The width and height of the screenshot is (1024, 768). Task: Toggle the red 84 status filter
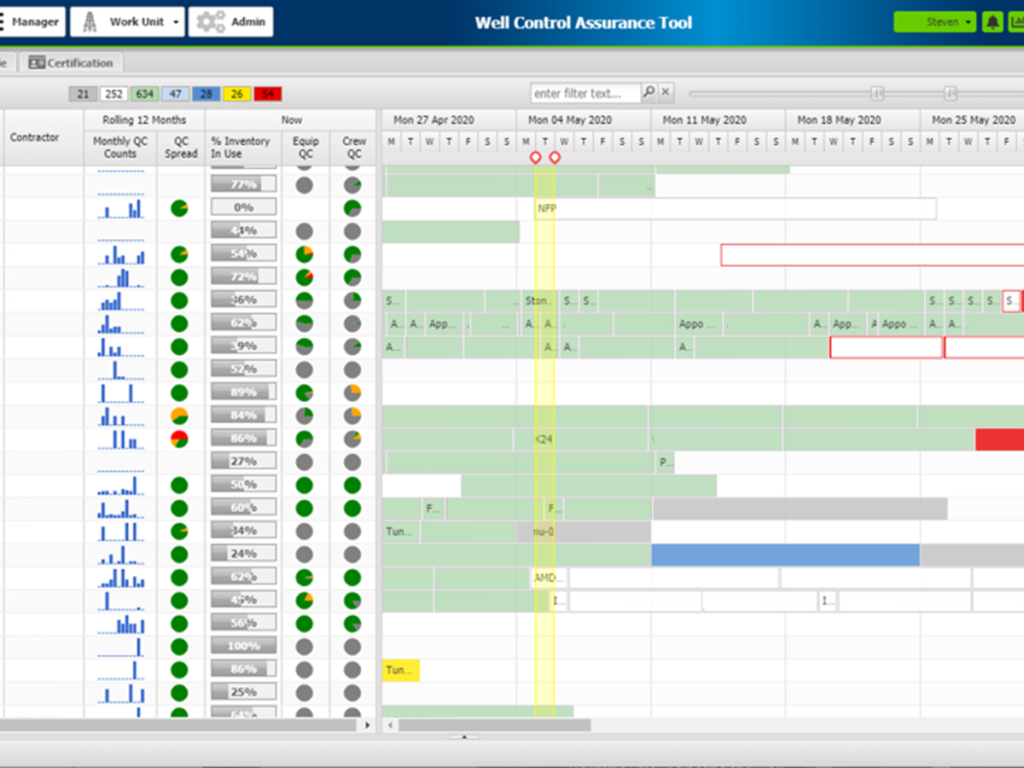click(x=267, y=94)
